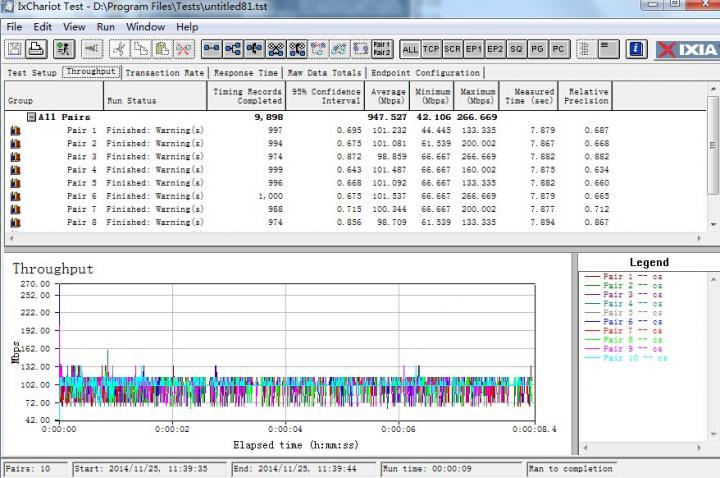Collapse the All Pairs group

31,117
